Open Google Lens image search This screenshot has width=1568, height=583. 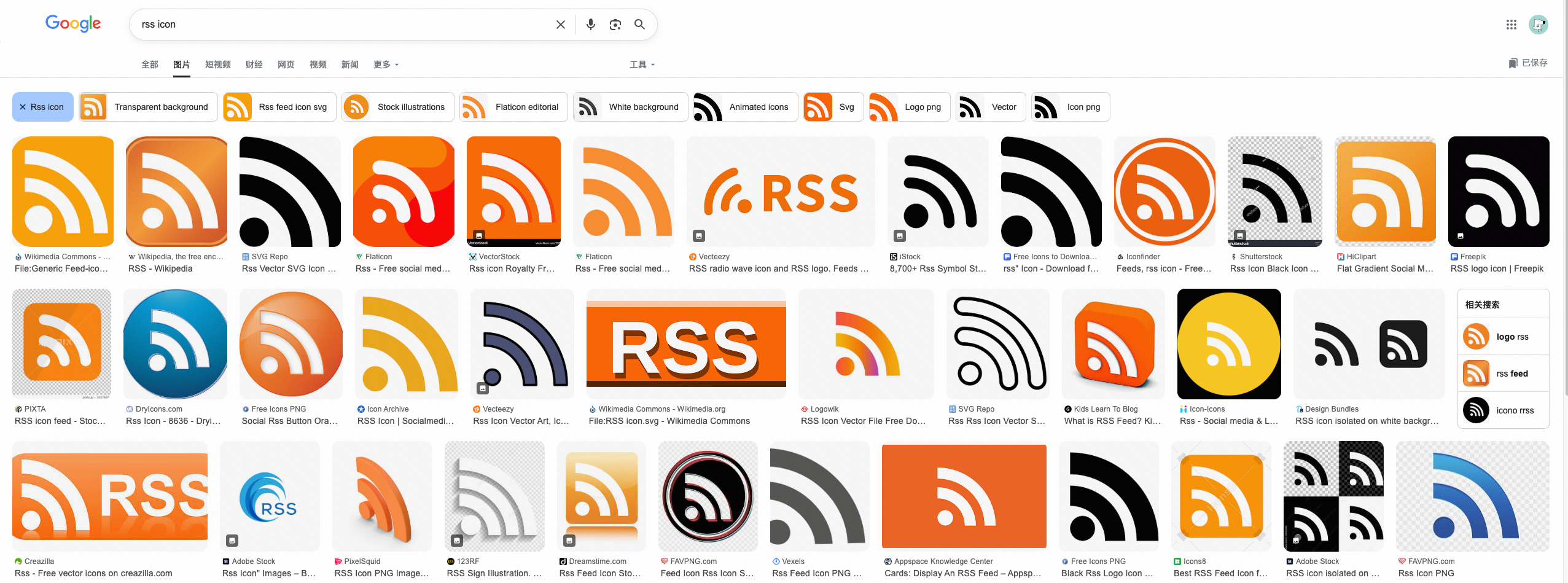coord(615,25)
